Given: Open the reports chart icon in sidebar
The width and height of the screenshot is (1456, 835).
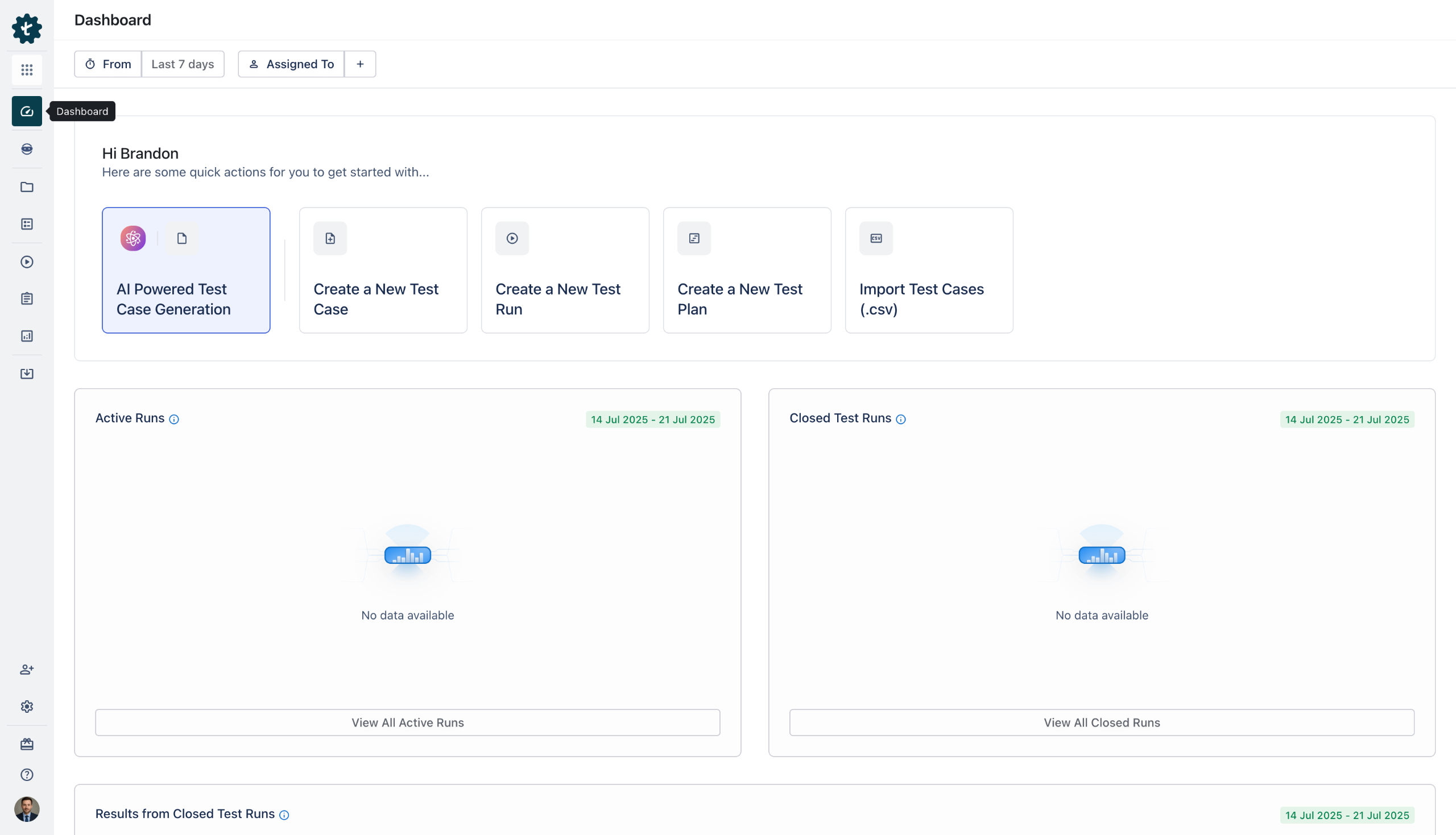Looking at the screenshot, I should coord(27,336).
